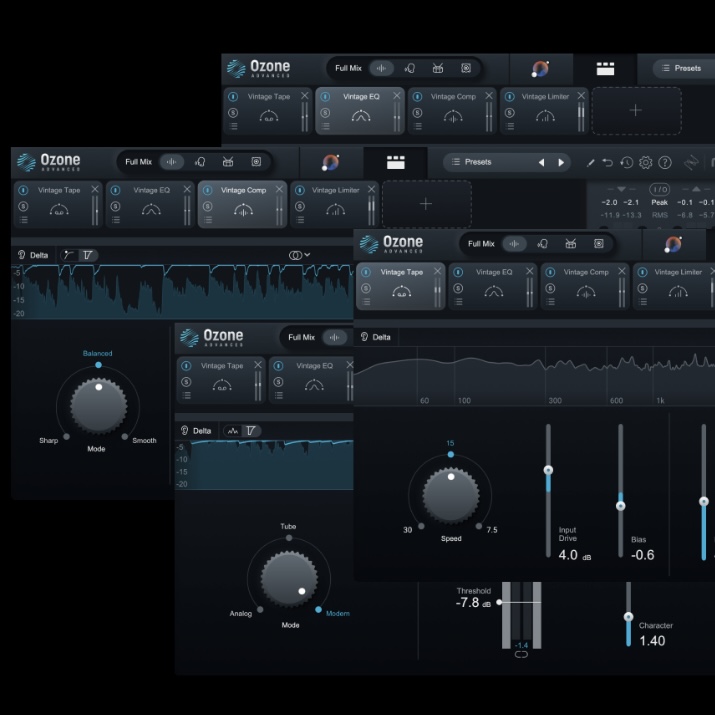Click filter slope icon next to Delta, Comp window
Screen dimensions: 715x715
(88, 255)
